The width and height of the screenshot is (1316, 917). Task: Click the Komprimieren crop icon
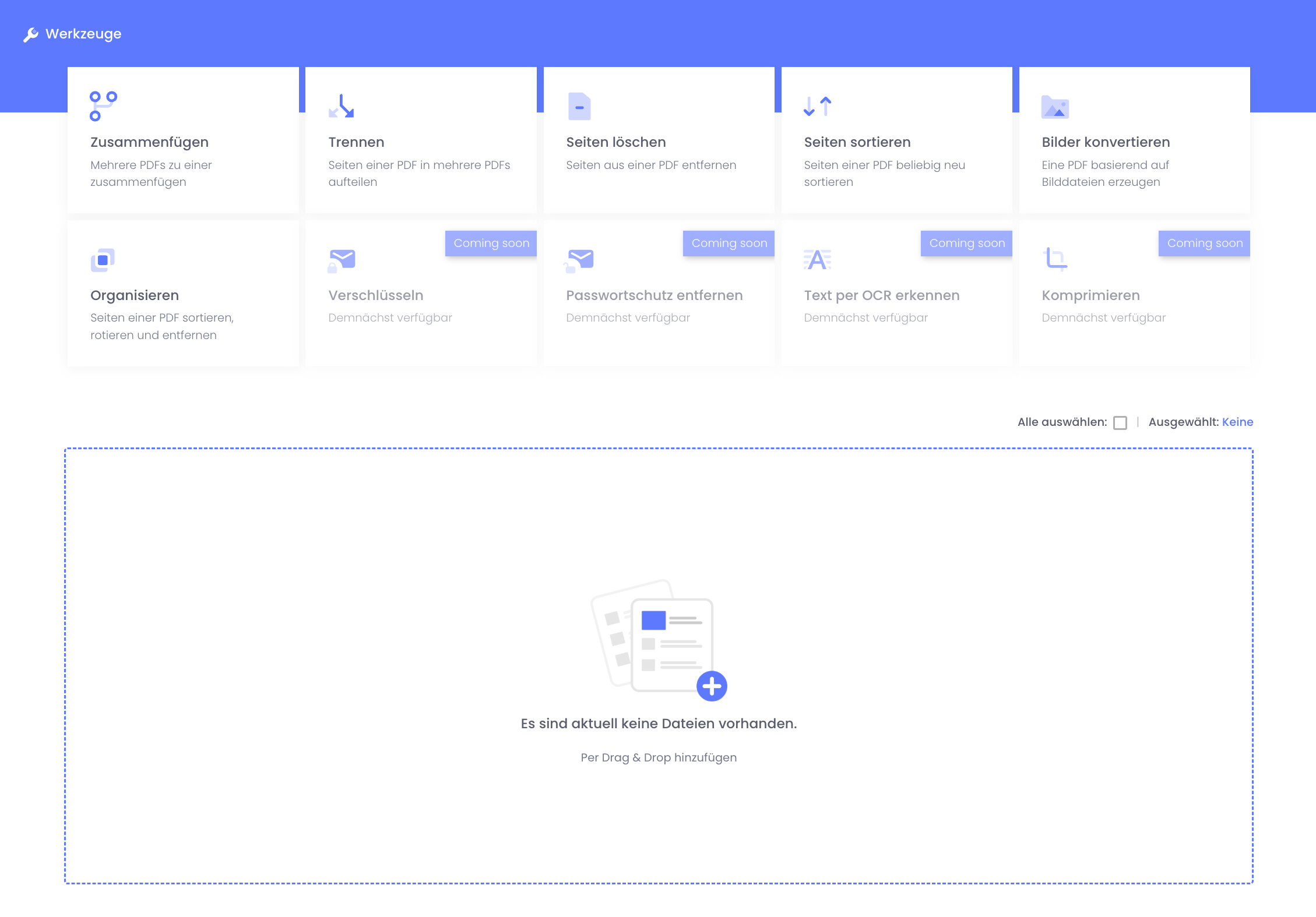(1055, 259)
